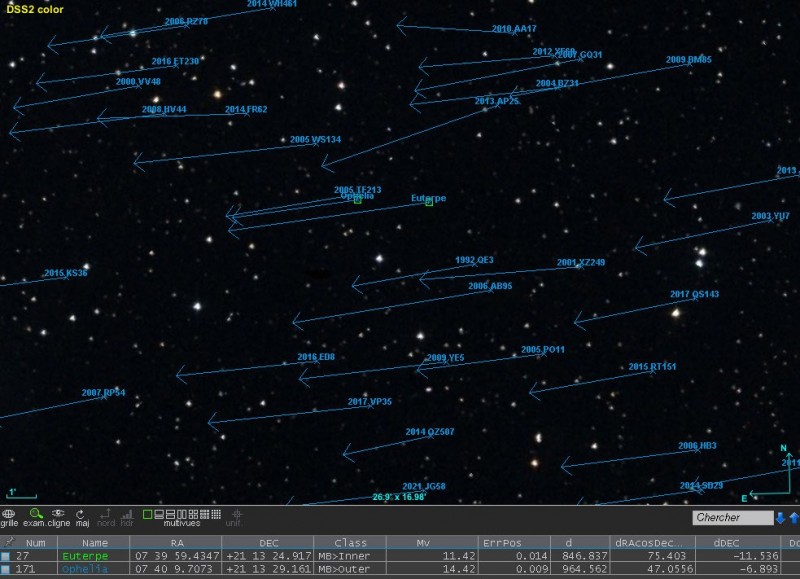Image resolution: width=800 pixels, height=579 pixels.
Task: Sort table by the RA column header
Action: 176,543
